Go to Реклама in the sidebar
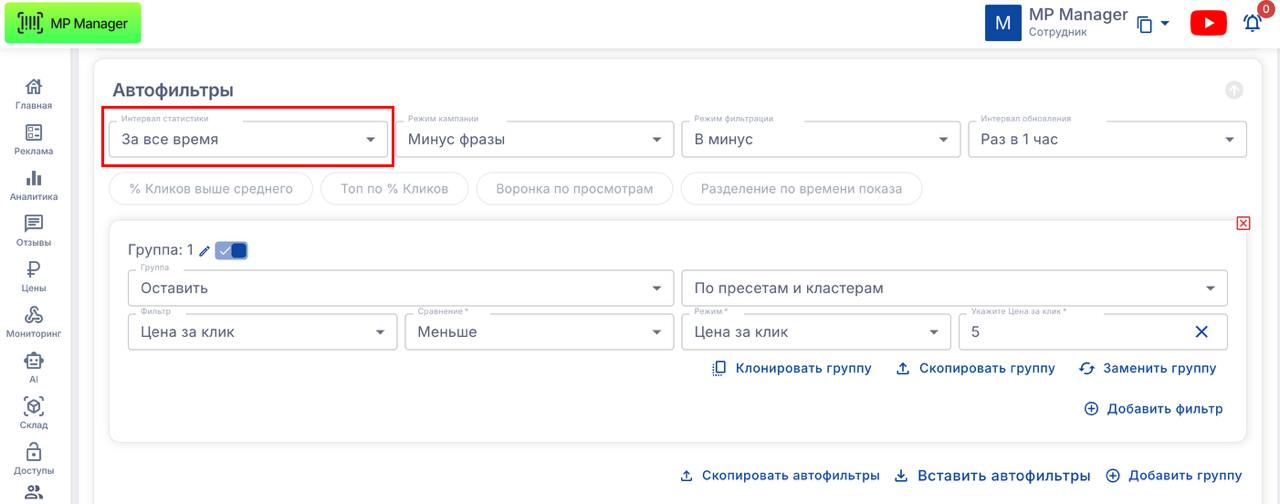The width and height of the screenshot is (1280, 504). [x=34, y=140]
